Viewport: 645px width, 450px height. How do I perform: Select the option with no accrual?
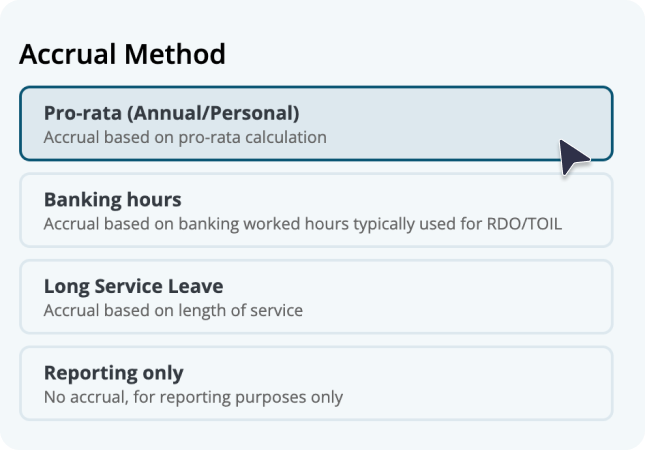tap(316, 383)
